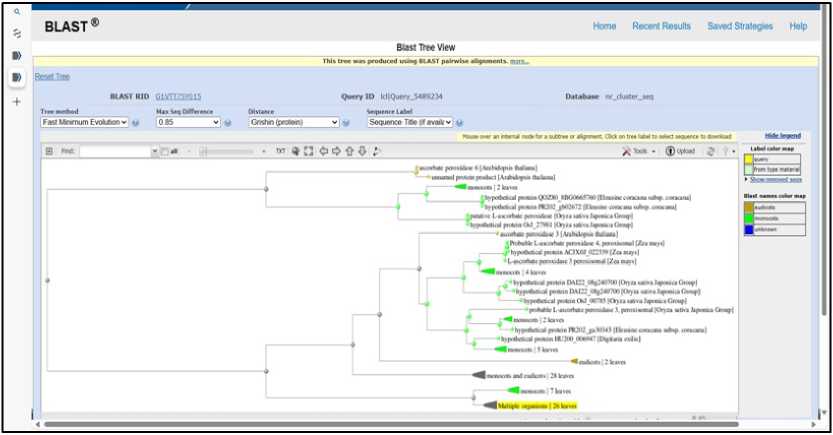The width and height of the screenshot is (833, 435).
Task: Click the plus icon in left sidebar
Action: [x=17, y=101]
